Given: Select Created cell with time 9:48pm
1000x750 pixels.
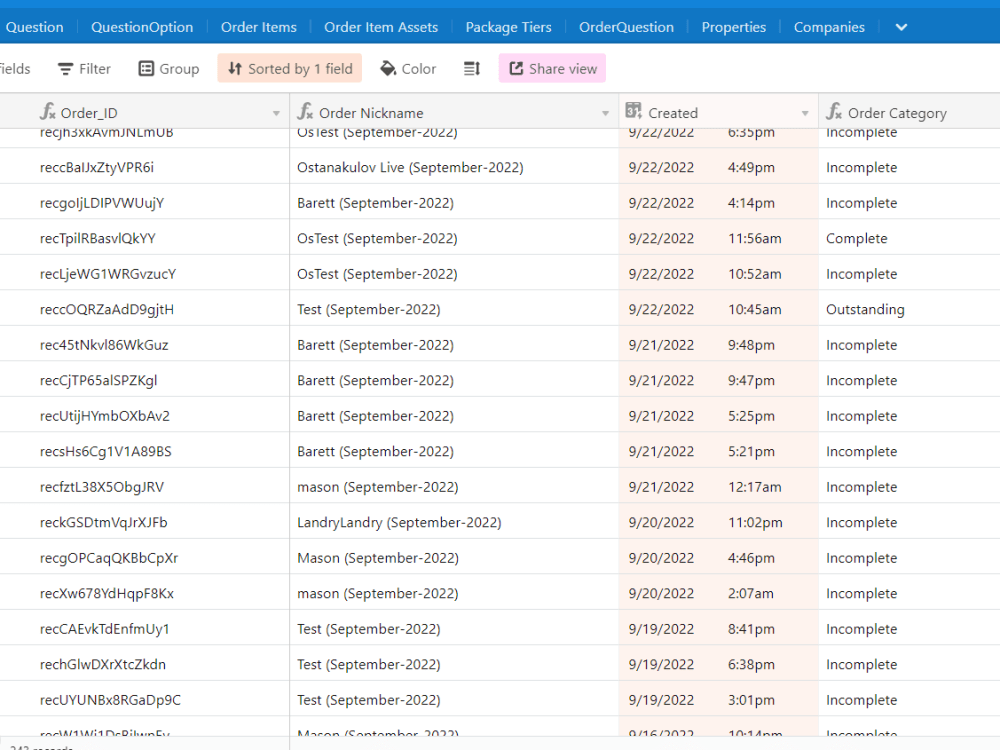Looking at the screenshot, I should (x=719, y=345).
